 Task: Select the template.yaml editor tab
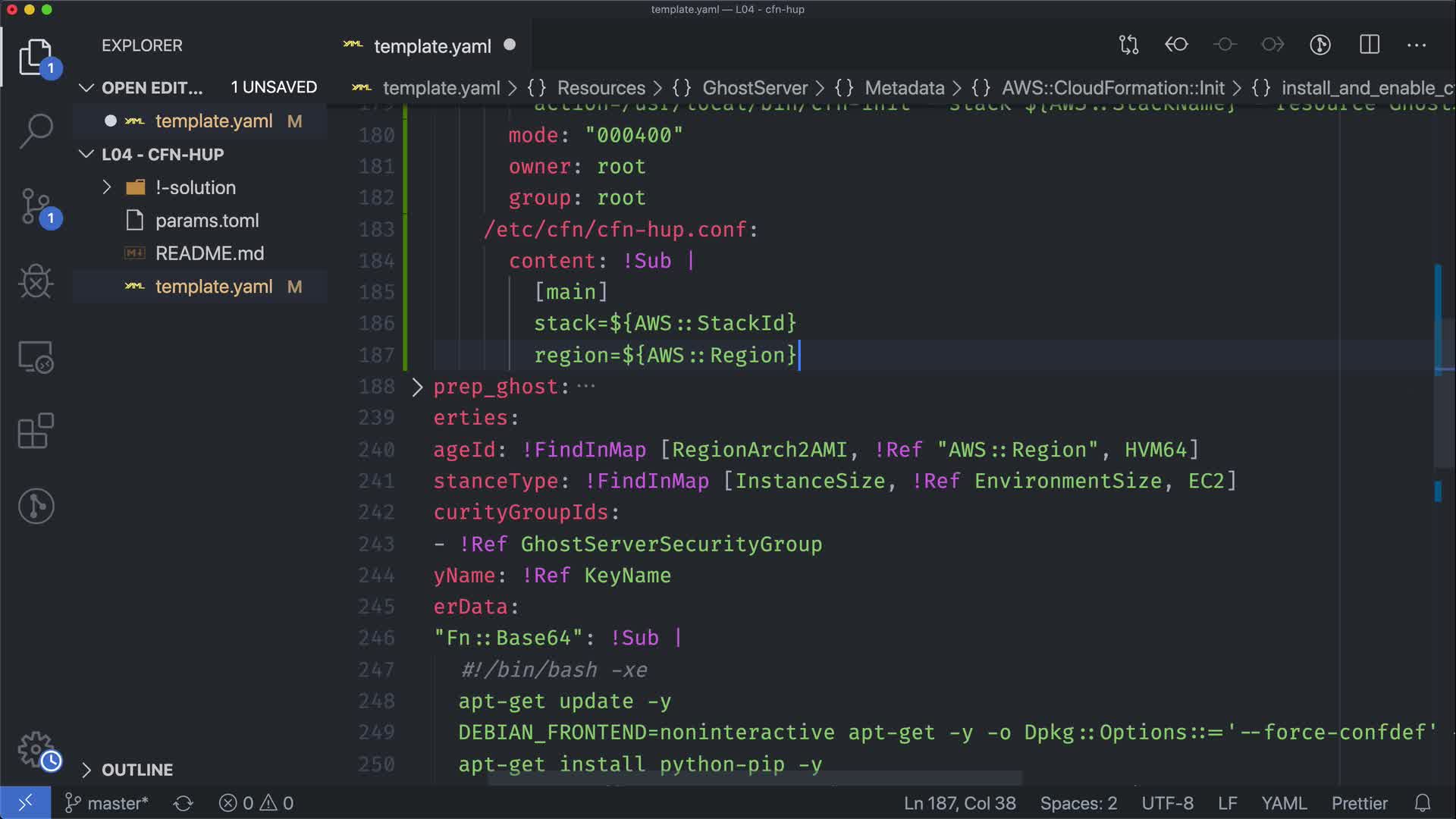(431, 46)
